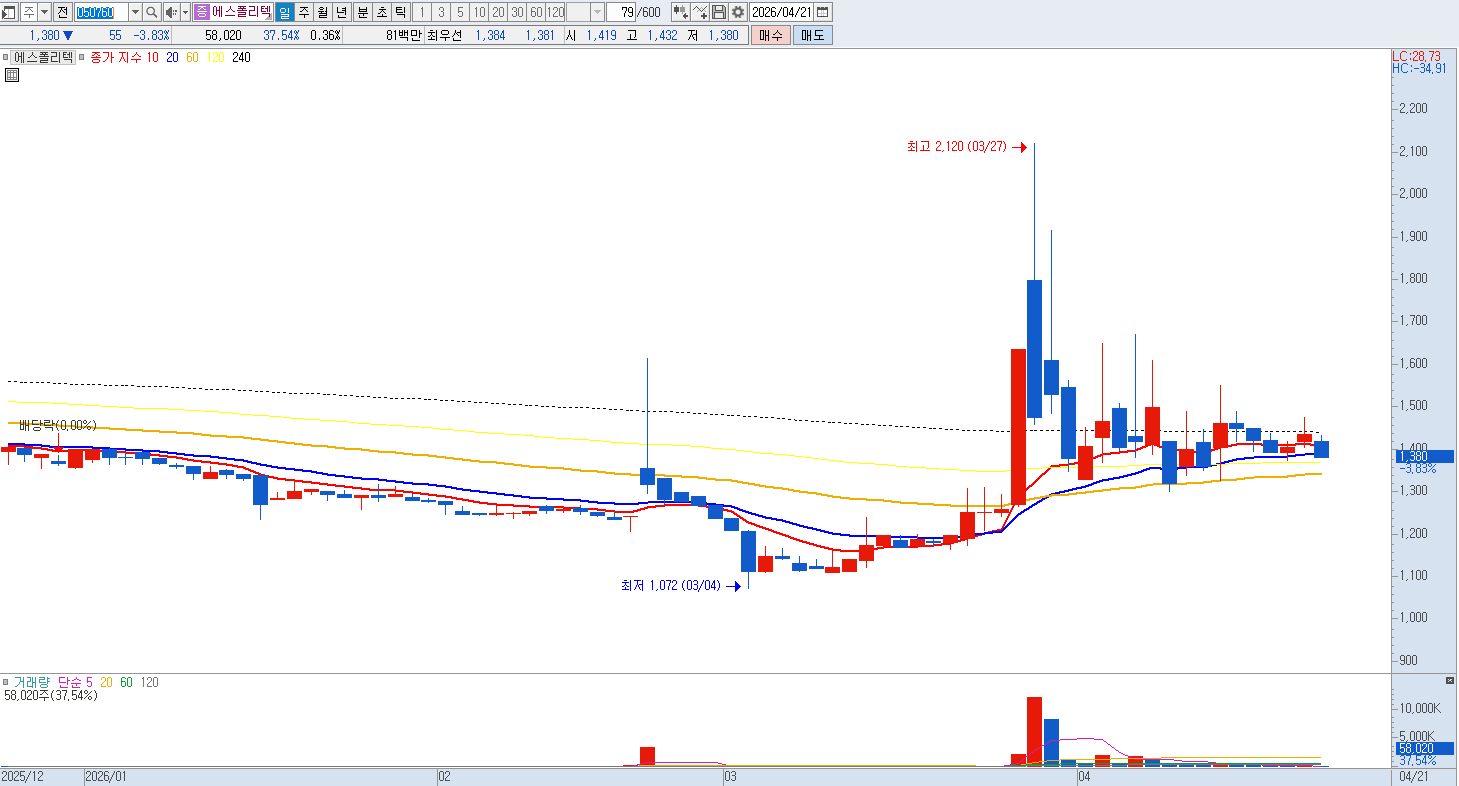Viewport: 1459px width, 786px height.
Task: Click the 매수 (buy) button
Action: (770, 35)
